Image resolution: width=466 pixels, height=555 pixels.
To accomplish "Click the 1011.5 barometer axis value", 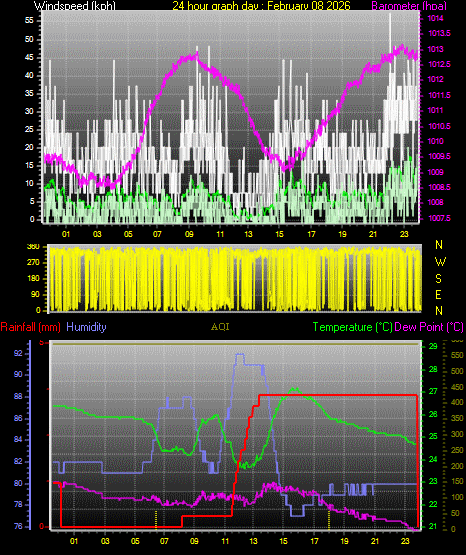I will coord(439,95).
